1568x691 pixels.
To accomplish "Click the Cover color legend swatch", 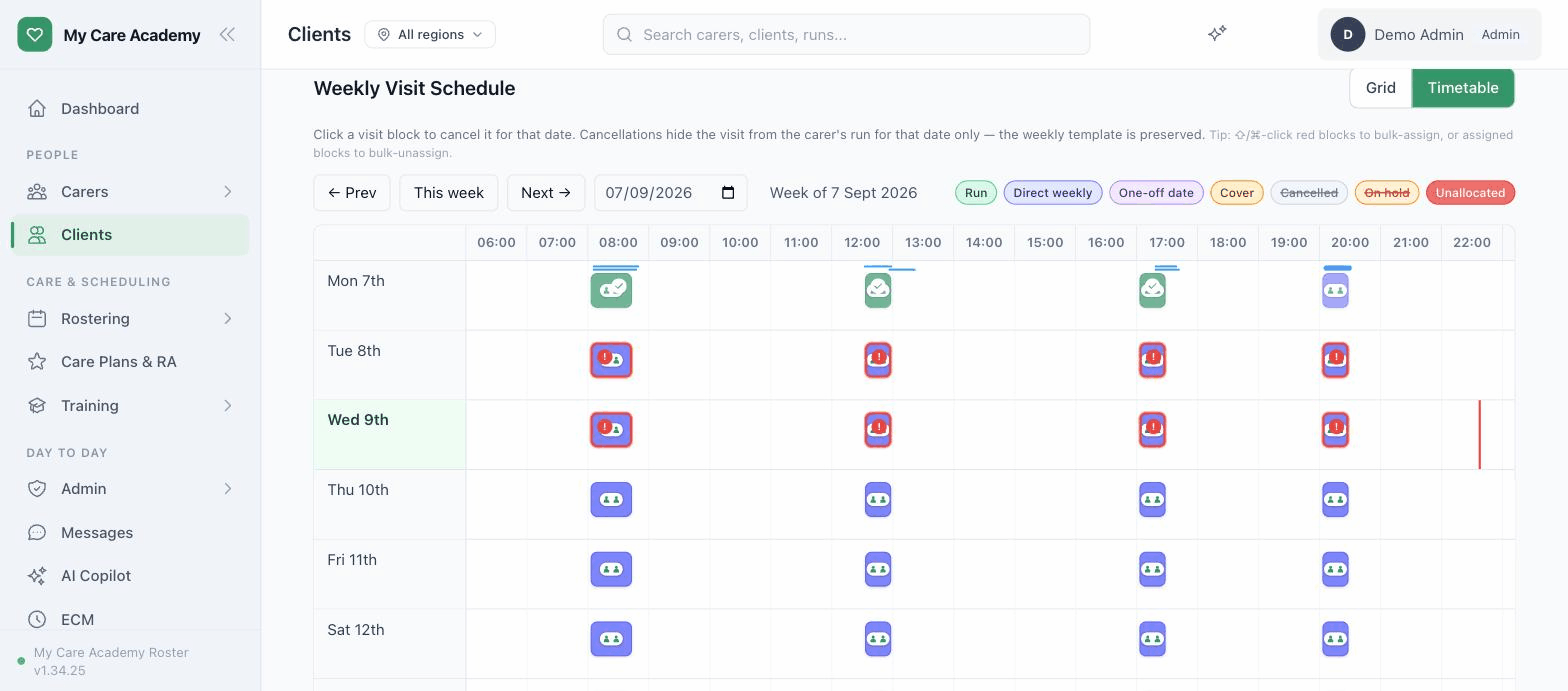I will click(x=1237, y=193).
